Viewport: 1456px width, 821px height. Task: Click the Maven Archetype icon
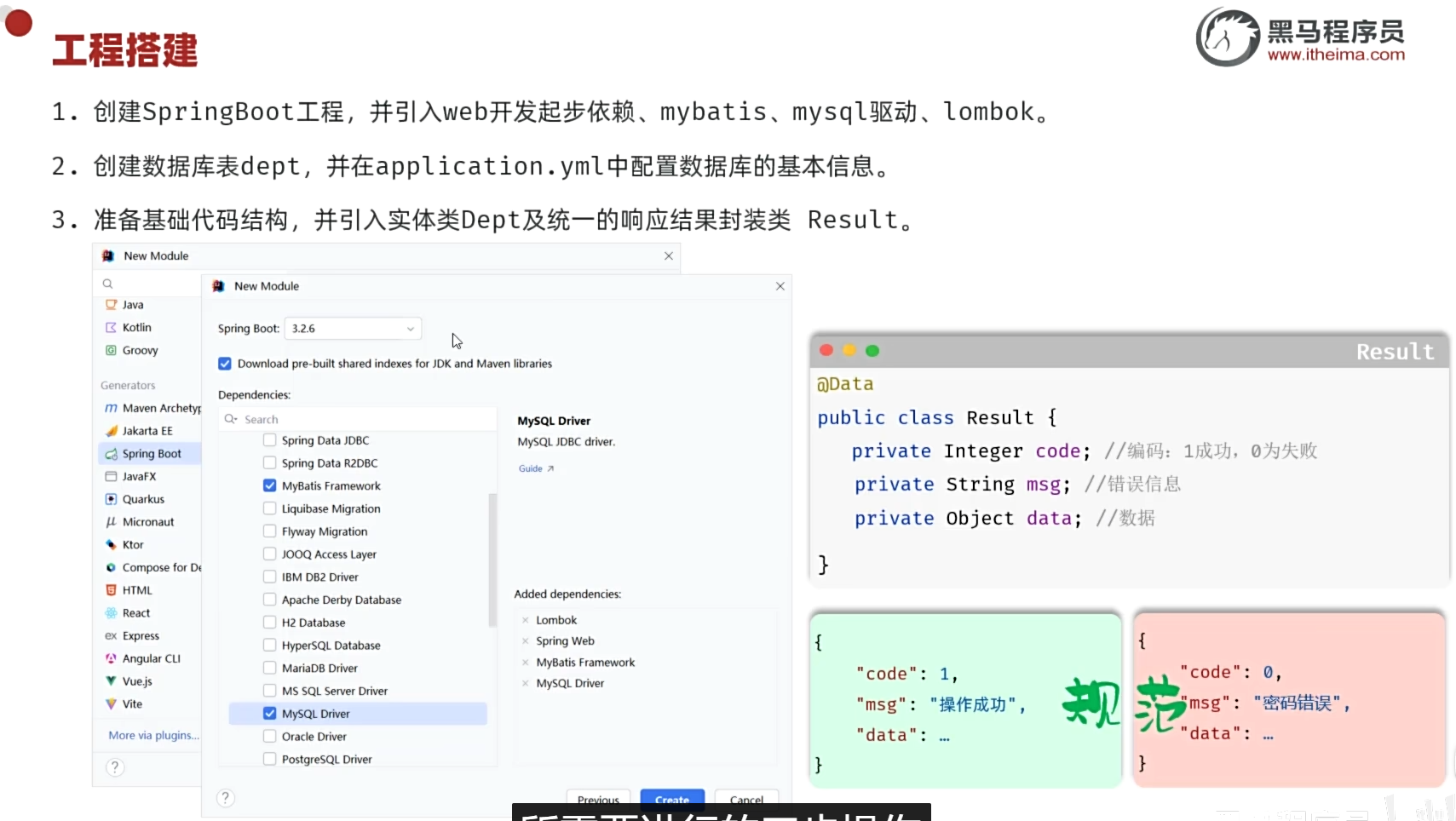(111, 409)
